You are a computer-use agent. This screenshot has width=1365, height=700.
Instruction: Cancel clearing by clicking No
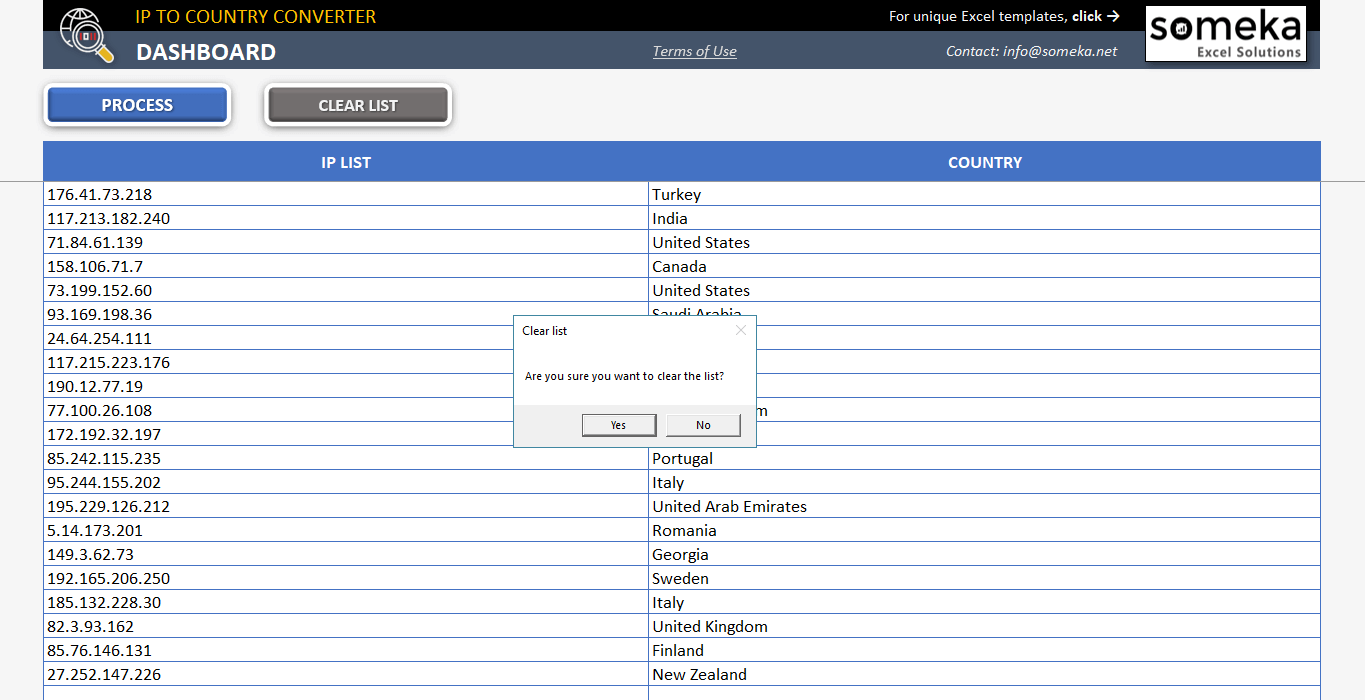tap(703, 424)
